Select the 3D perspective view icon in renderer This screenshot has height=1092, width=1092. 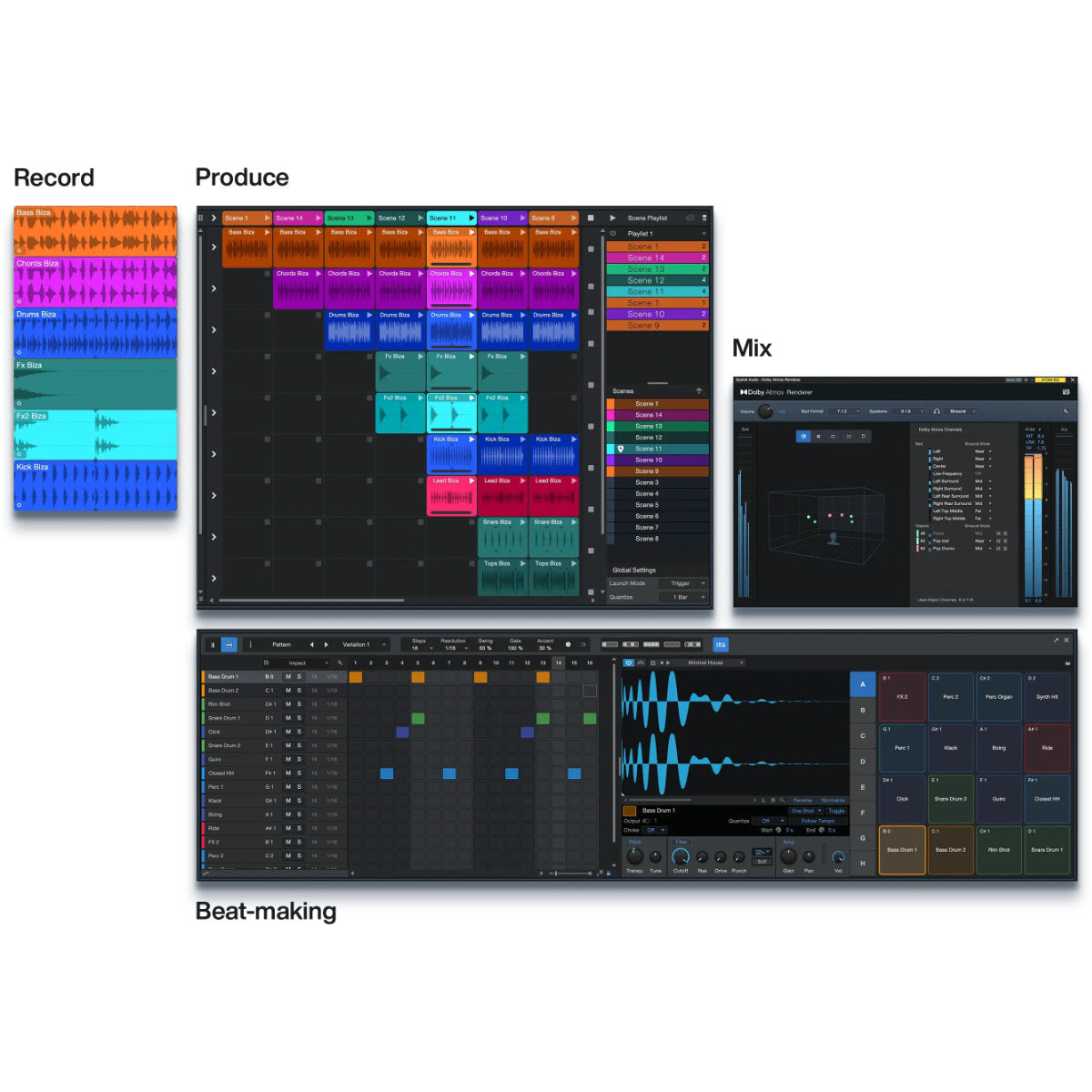(x=804, y=437)
